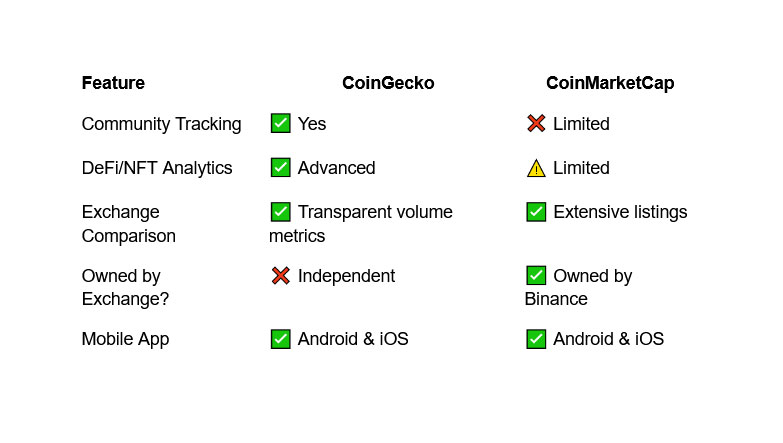The height and width of the screenshot is (443, 783).
Task: Click the "Exchange Comparison" row label
Action: click(x=128, y=224)
